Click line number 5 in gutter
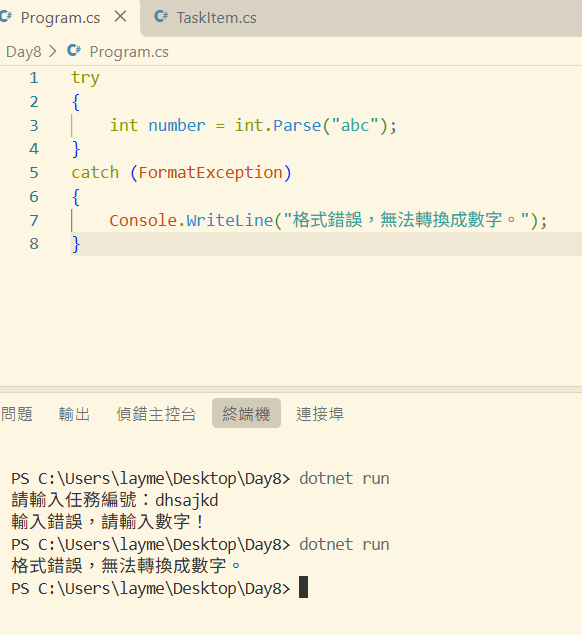 point(34,173)
